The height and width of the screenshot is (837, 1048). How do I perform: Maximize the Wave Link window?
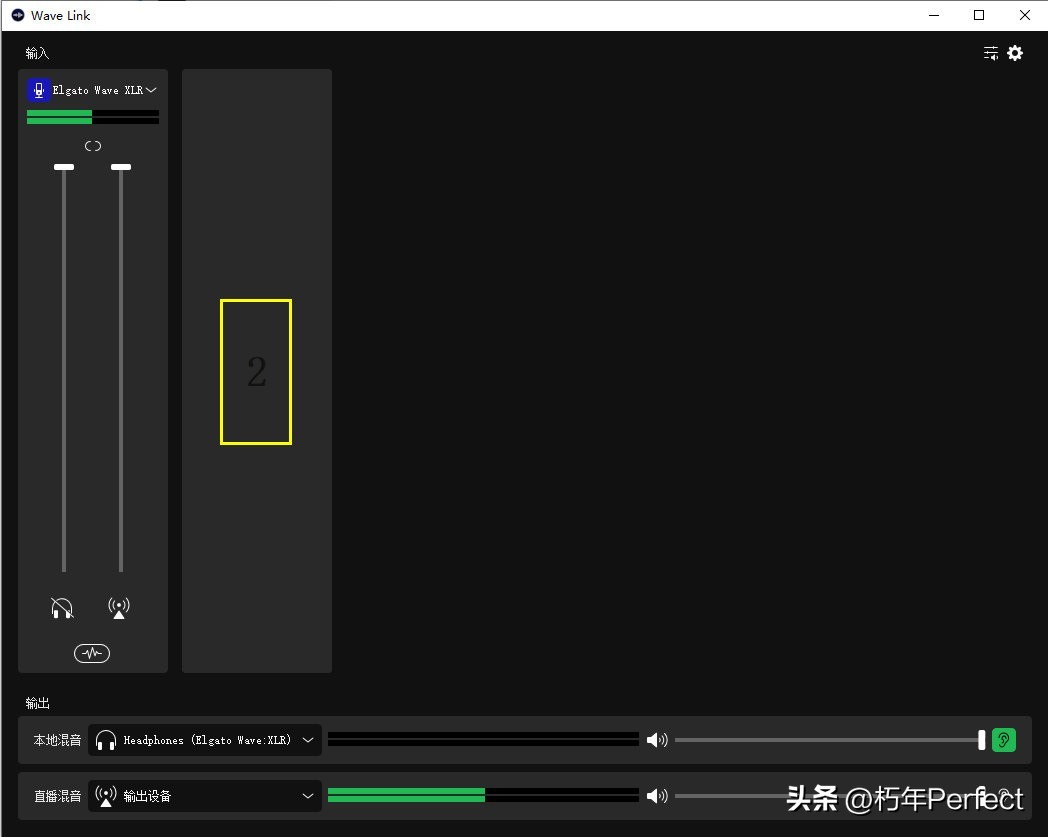point(979,15)
